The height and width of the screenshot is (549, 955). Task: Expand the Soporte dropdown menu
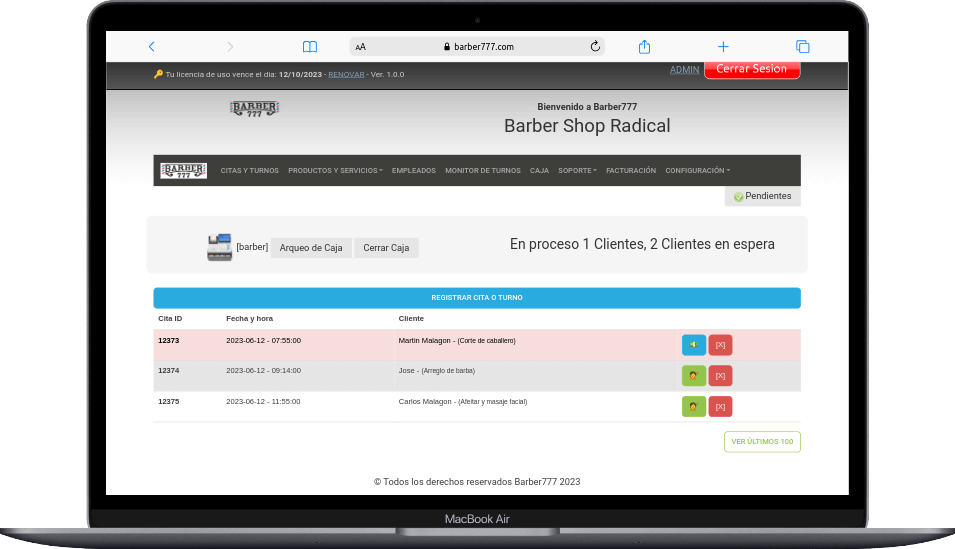pos(577,171)
